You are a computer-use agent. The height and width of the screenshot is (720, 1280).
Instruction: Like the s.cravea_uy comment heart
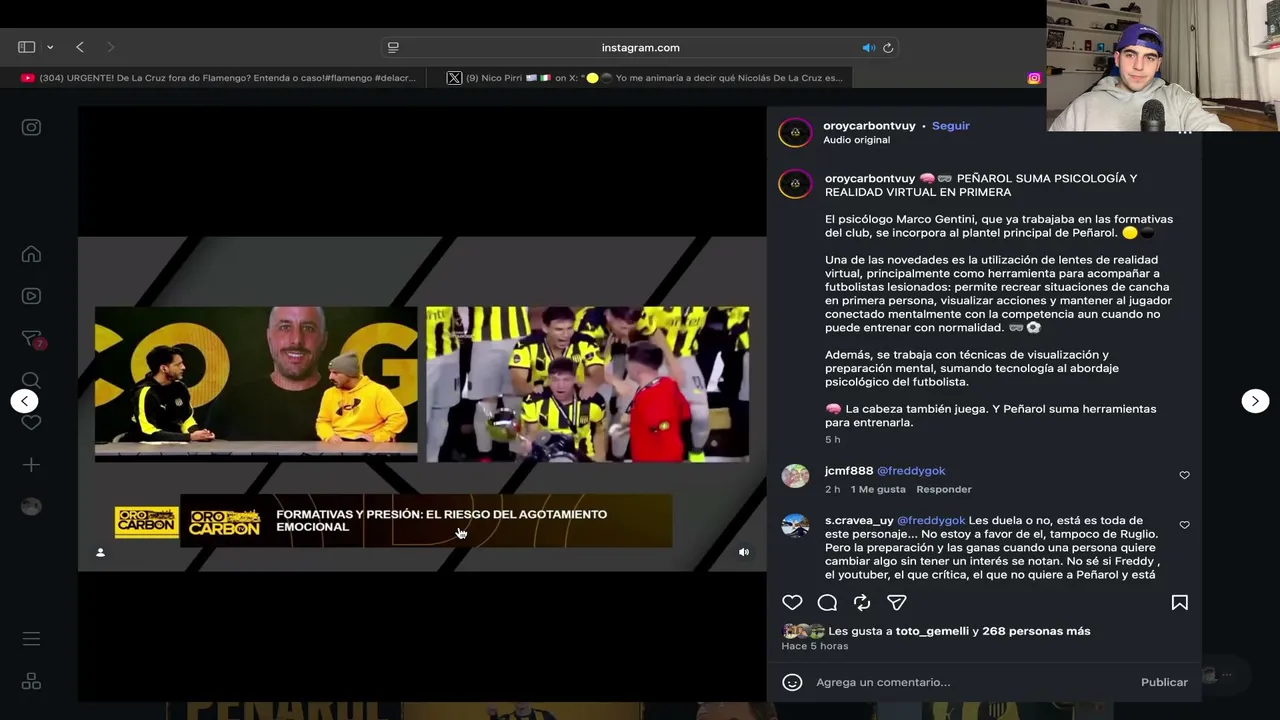[x=1184, y=525]
